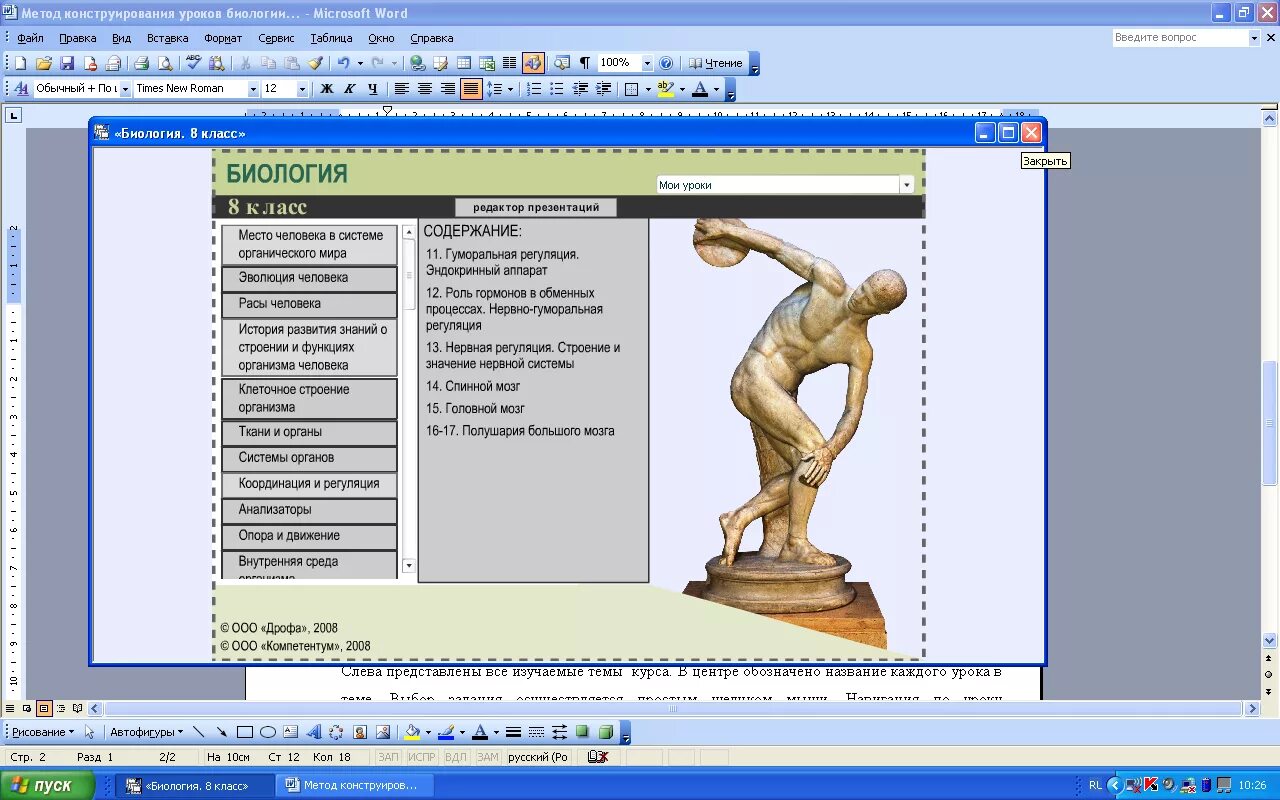The image size is (1280, 800).
Task: Toggle justified text alignment
Action: pyautogui.click(x=470, y=89)
